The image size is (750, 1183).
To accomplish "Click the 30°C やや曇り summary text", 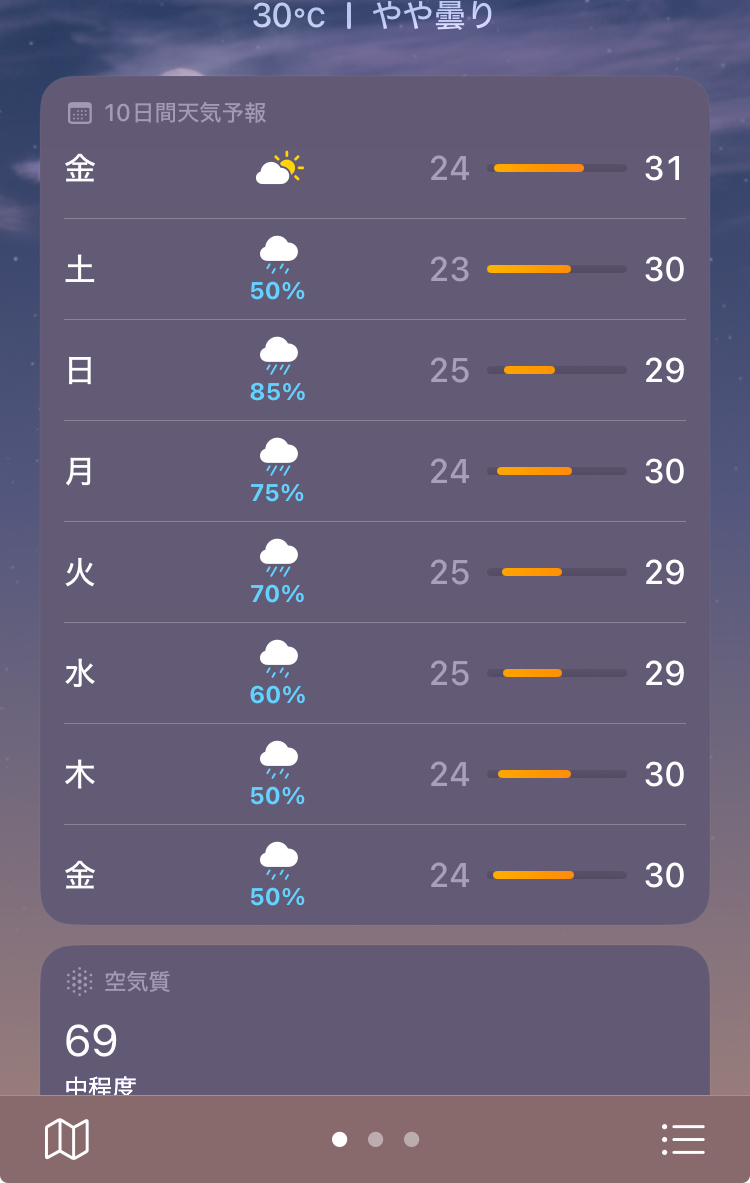I will tap(373, 15).
